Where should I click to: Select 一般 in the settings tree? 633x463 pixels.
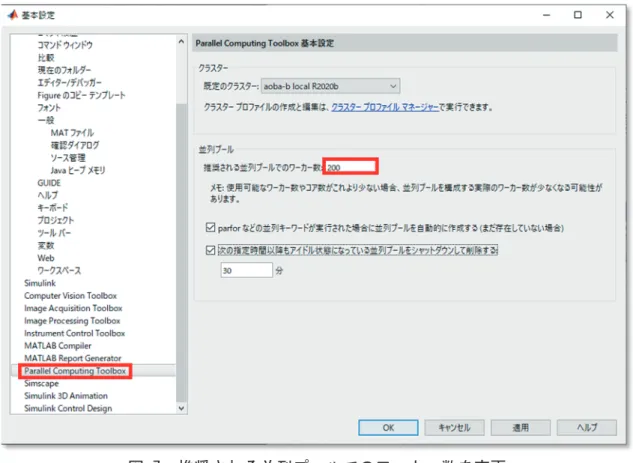tap(46, 120)
